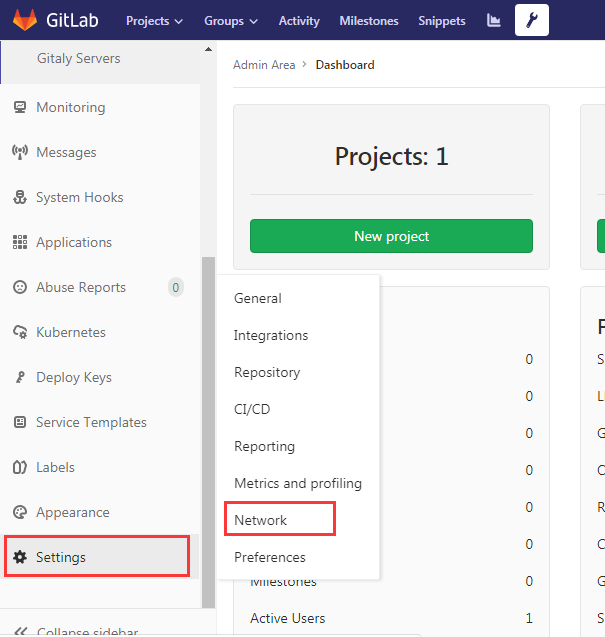Click the Appearance palette icon

tap(20, 512)
